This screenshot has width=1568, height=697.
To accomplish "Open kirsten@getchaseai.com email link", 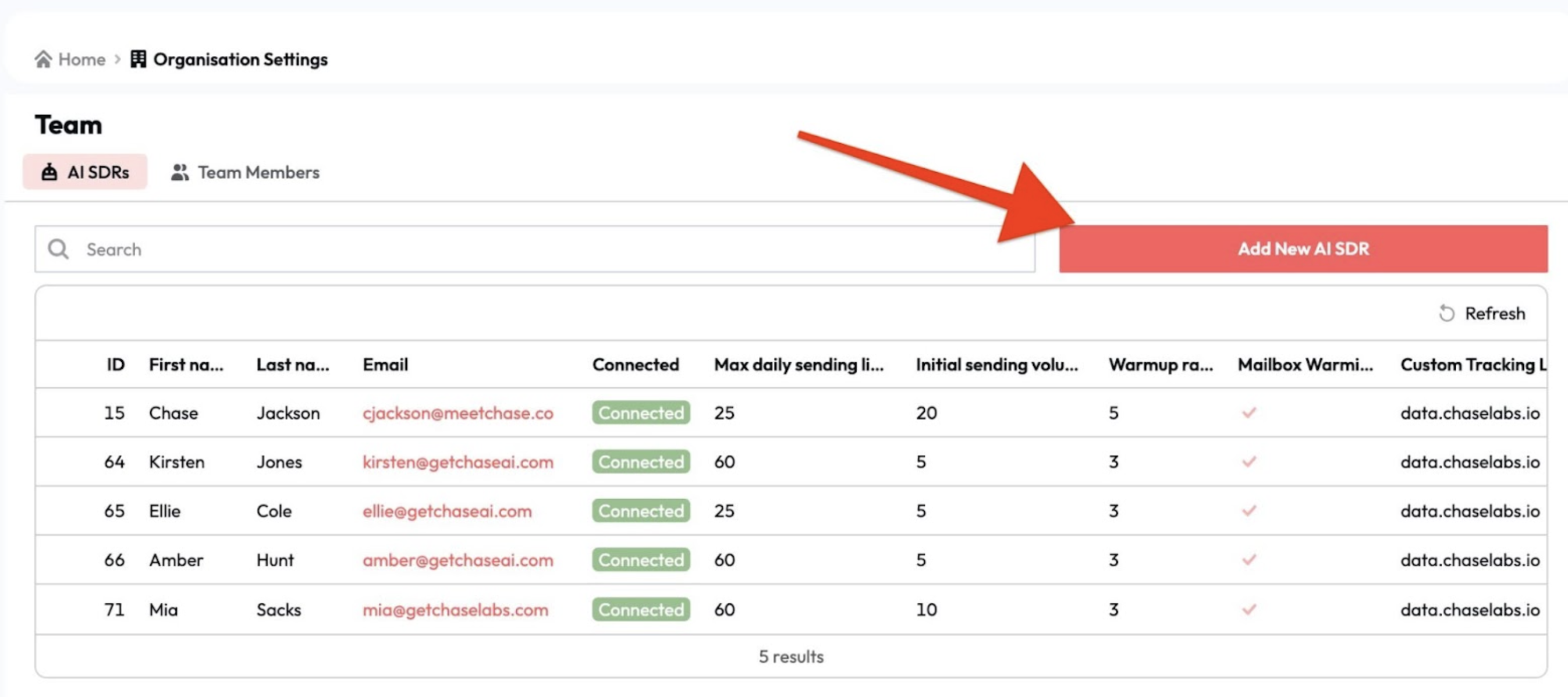I will pos(457,461).
